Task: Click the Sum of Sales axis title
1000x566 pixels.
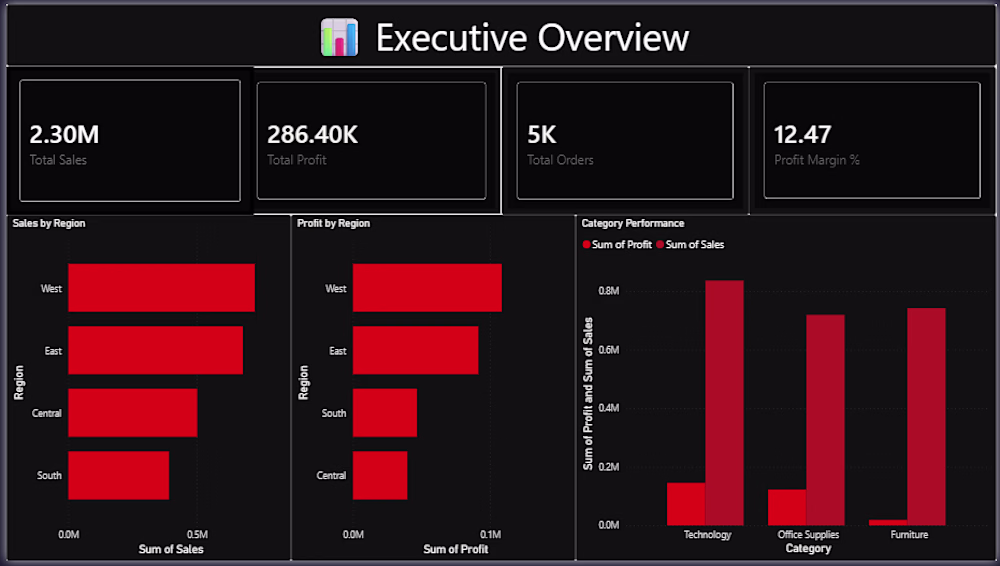Action: click(x=171, y=549)
